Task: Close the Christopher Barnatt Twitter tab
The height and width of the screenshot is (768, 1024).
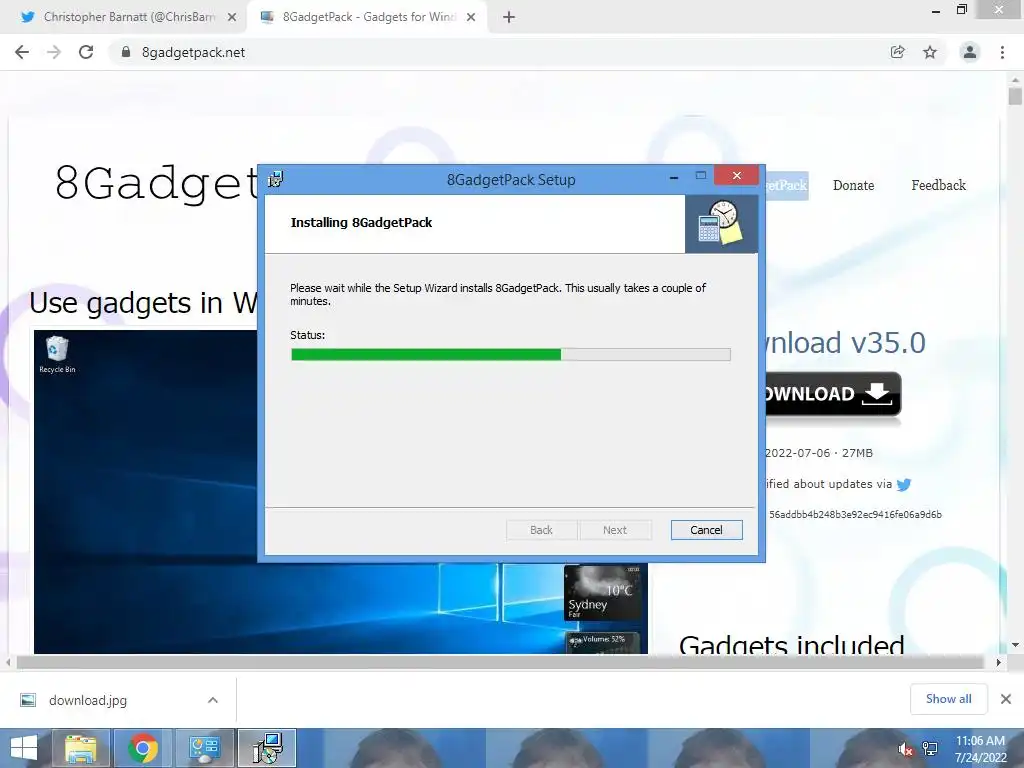Action: [x=232, y=18]
